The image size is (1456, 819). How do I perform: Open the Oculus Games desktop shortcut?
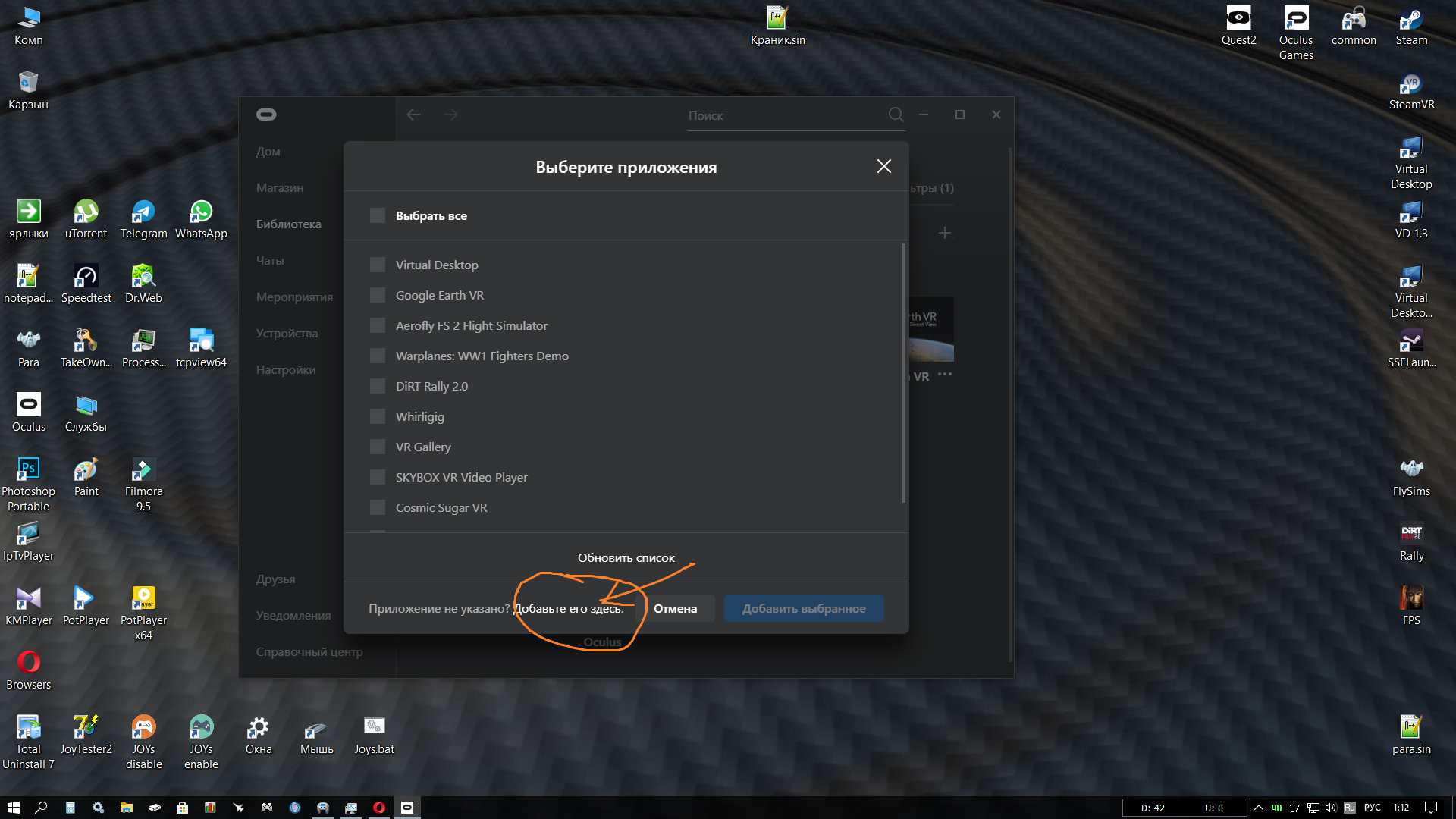(1296, 33)
